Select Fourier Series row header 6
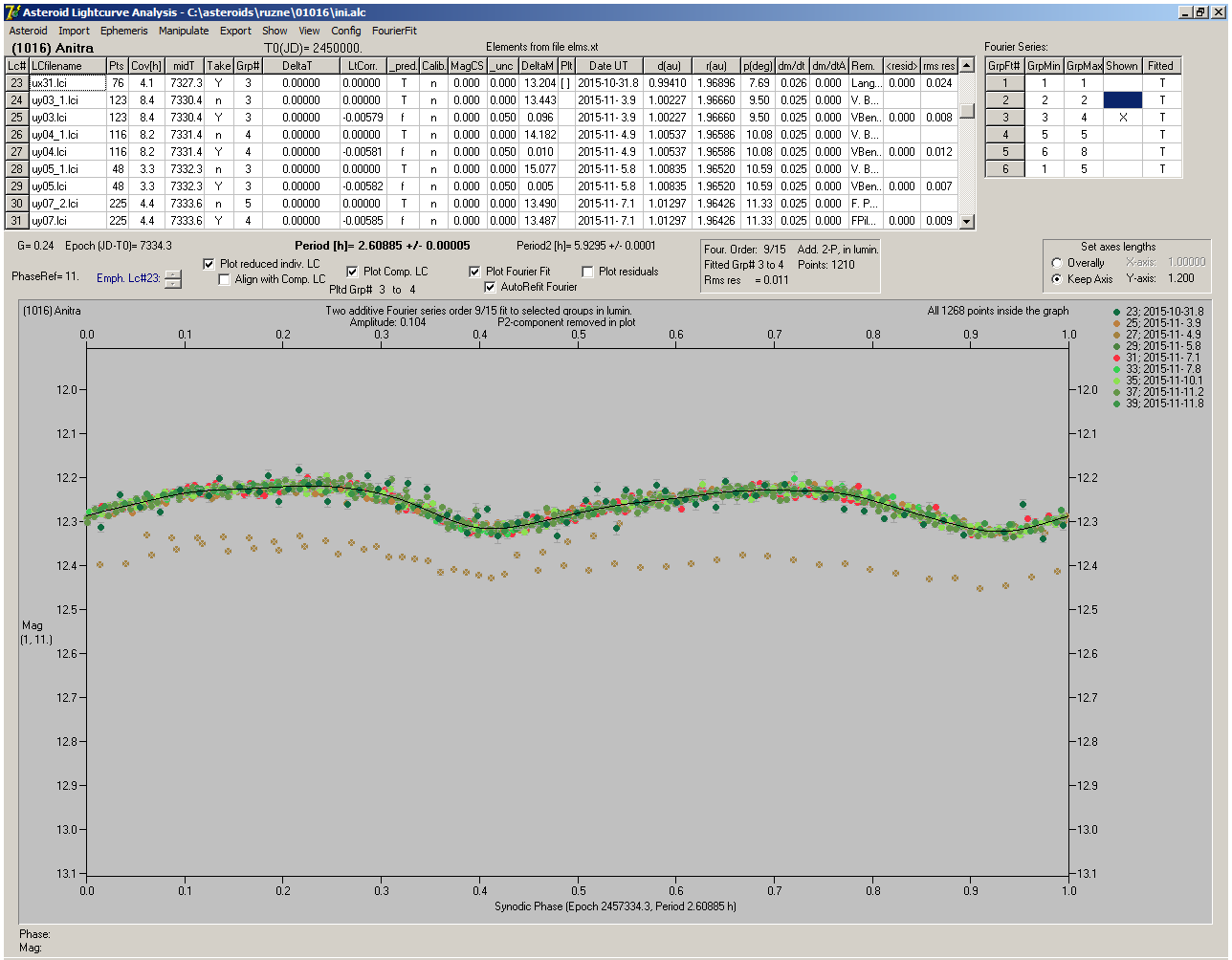Viewport: 1232px width, 960px height. click(x=1005, y=169)
